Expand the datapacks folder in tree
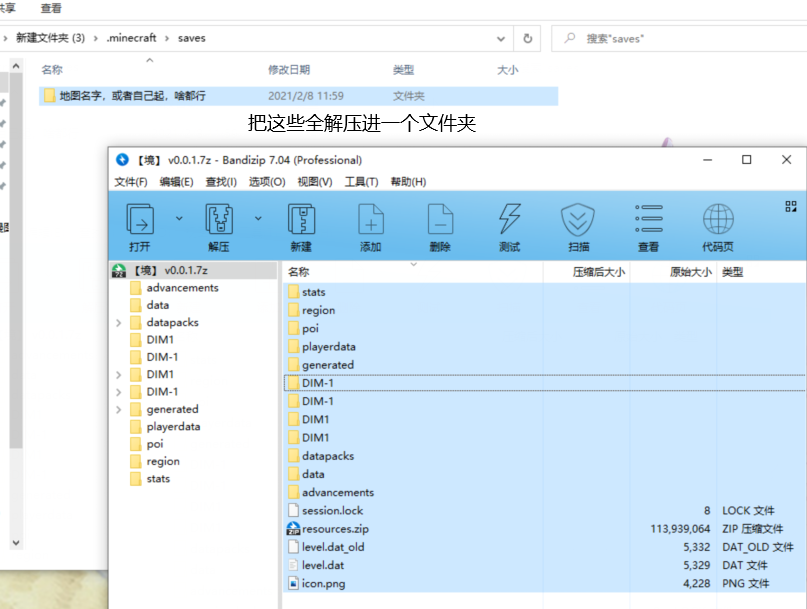The width and height of the screenshot is (807, 609). click(x=120, y=323)
